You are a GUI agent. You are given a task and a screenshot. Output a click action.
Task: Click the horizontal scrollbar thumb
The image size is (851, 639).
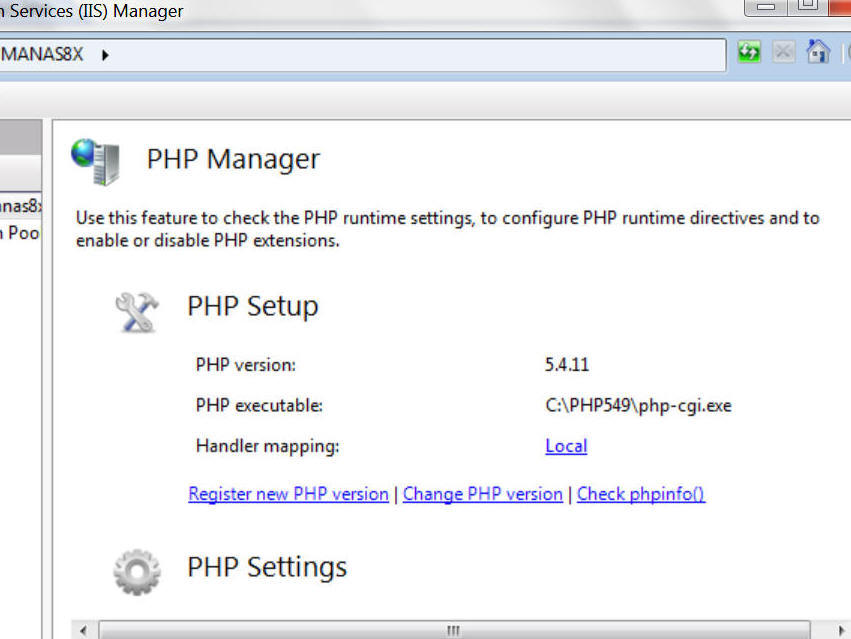click(x=454, y=630)
